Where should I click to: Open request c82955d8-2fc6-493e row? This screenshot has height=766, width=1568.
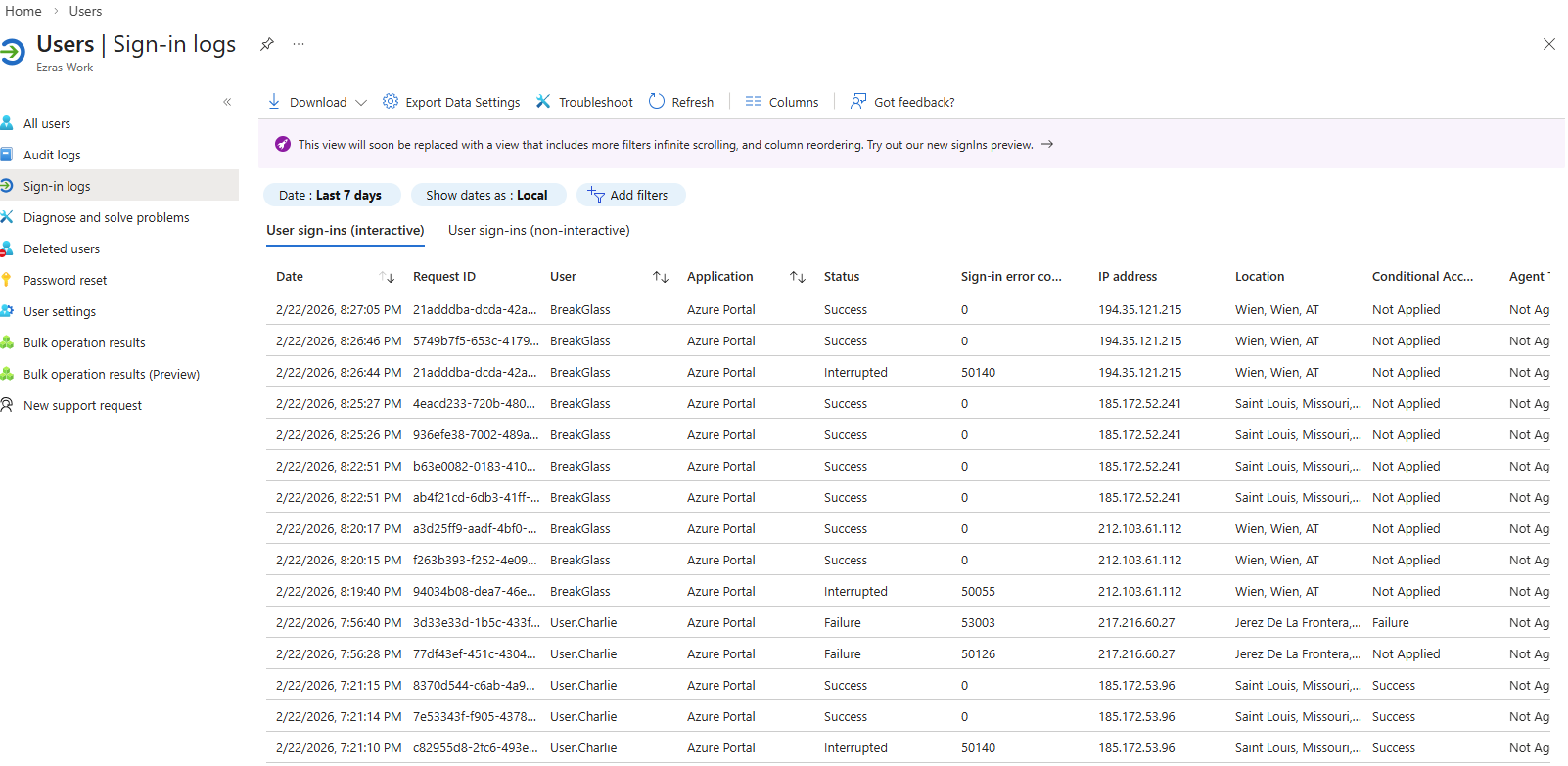click(908, 747)
